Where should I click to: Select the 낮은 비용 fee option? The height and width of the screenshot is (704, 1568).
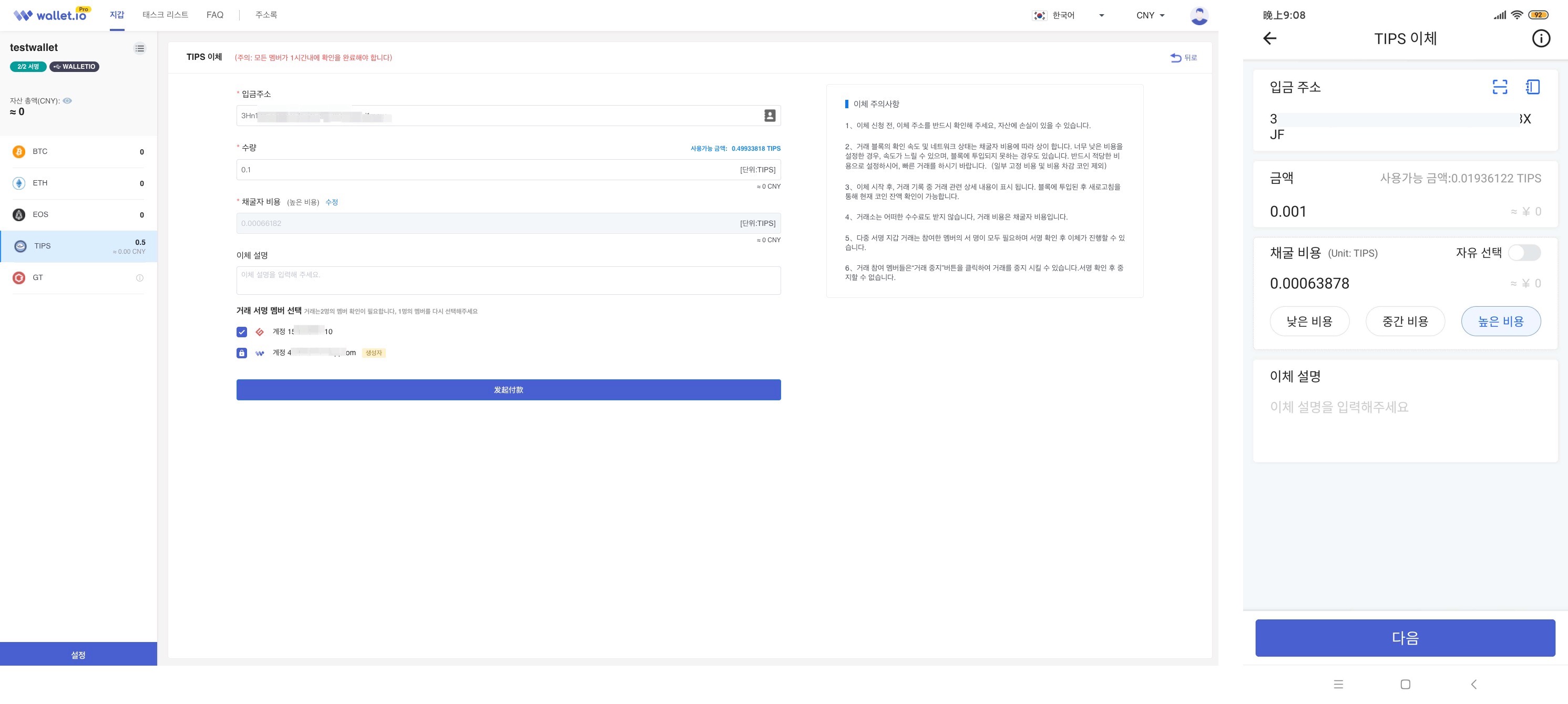(x=1309, y=322)
